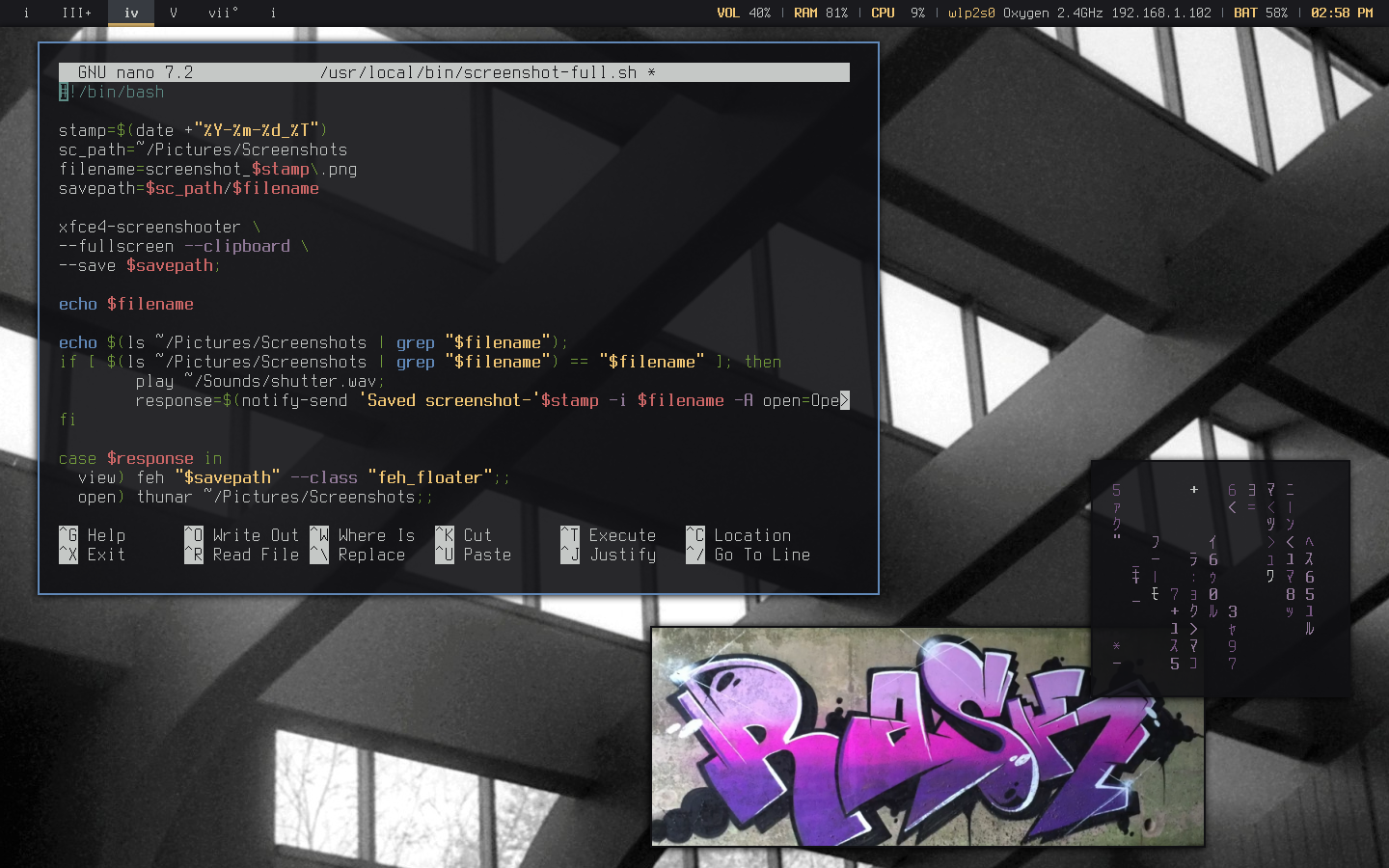Click the ^R Read File shortcut
The width and height of the screenshot is (1389, 868).
(242, 555)
